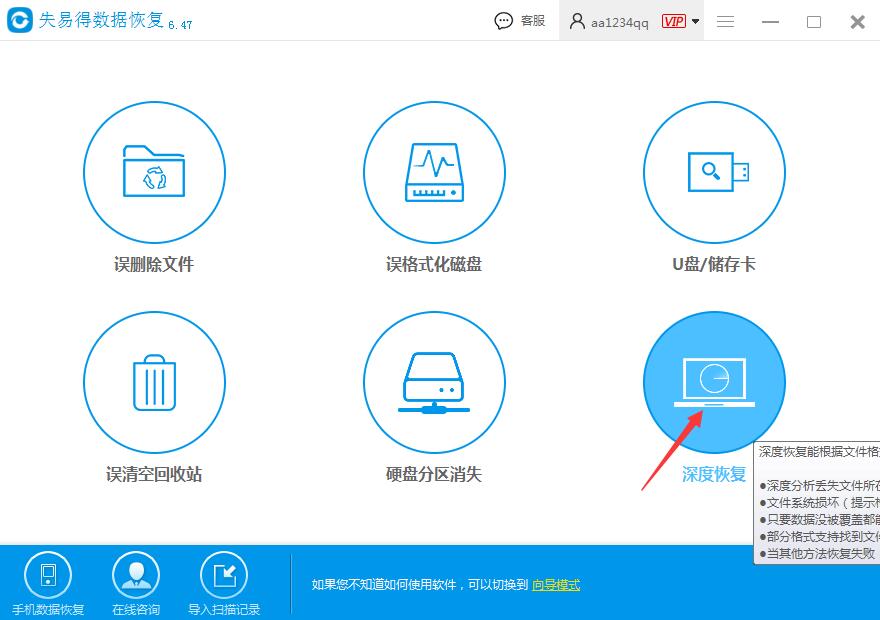
Task: Click the VIP badge
Action: pos(673,21)
